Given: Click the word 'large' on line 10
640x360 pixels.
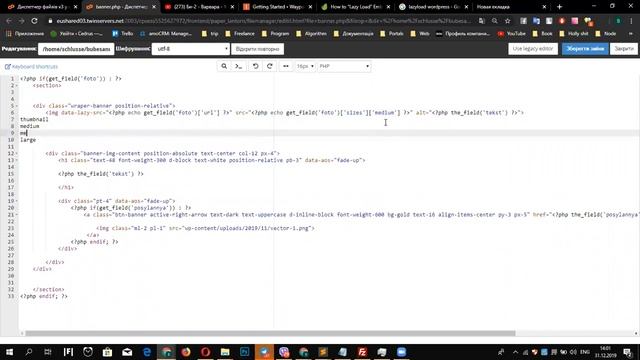Looking at the screenshot, I should [28, 140].
